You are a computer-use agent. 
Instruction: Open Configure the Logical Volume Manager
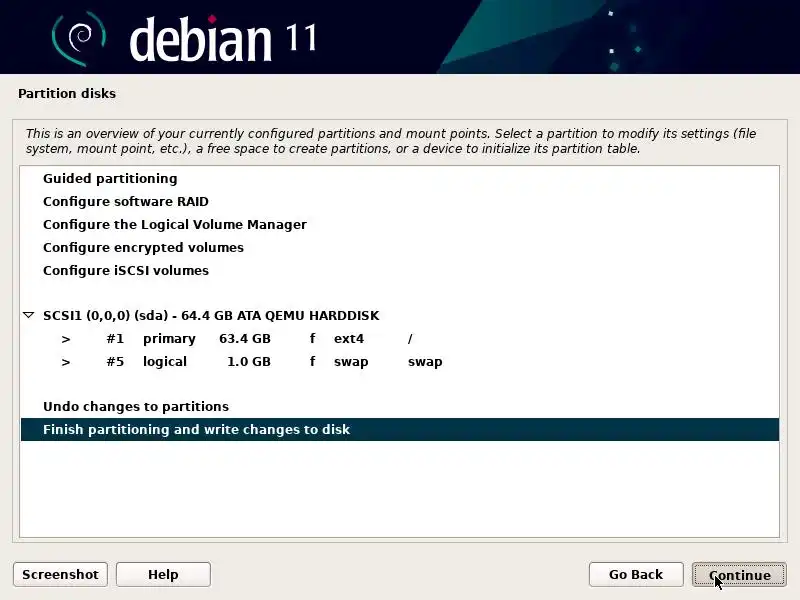[x=400, y=224]
